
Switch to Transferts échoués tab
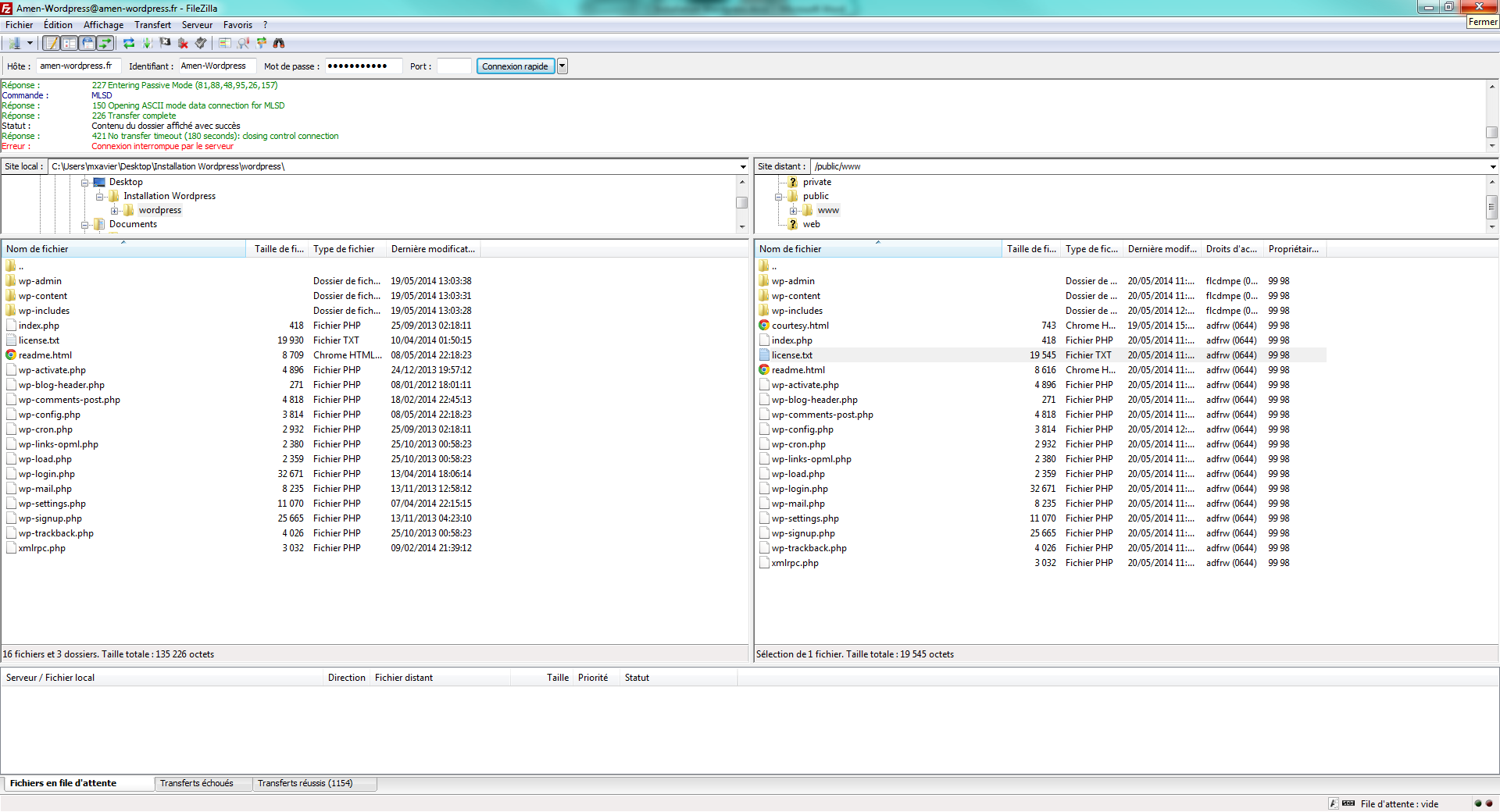click(x=203, y=783)
